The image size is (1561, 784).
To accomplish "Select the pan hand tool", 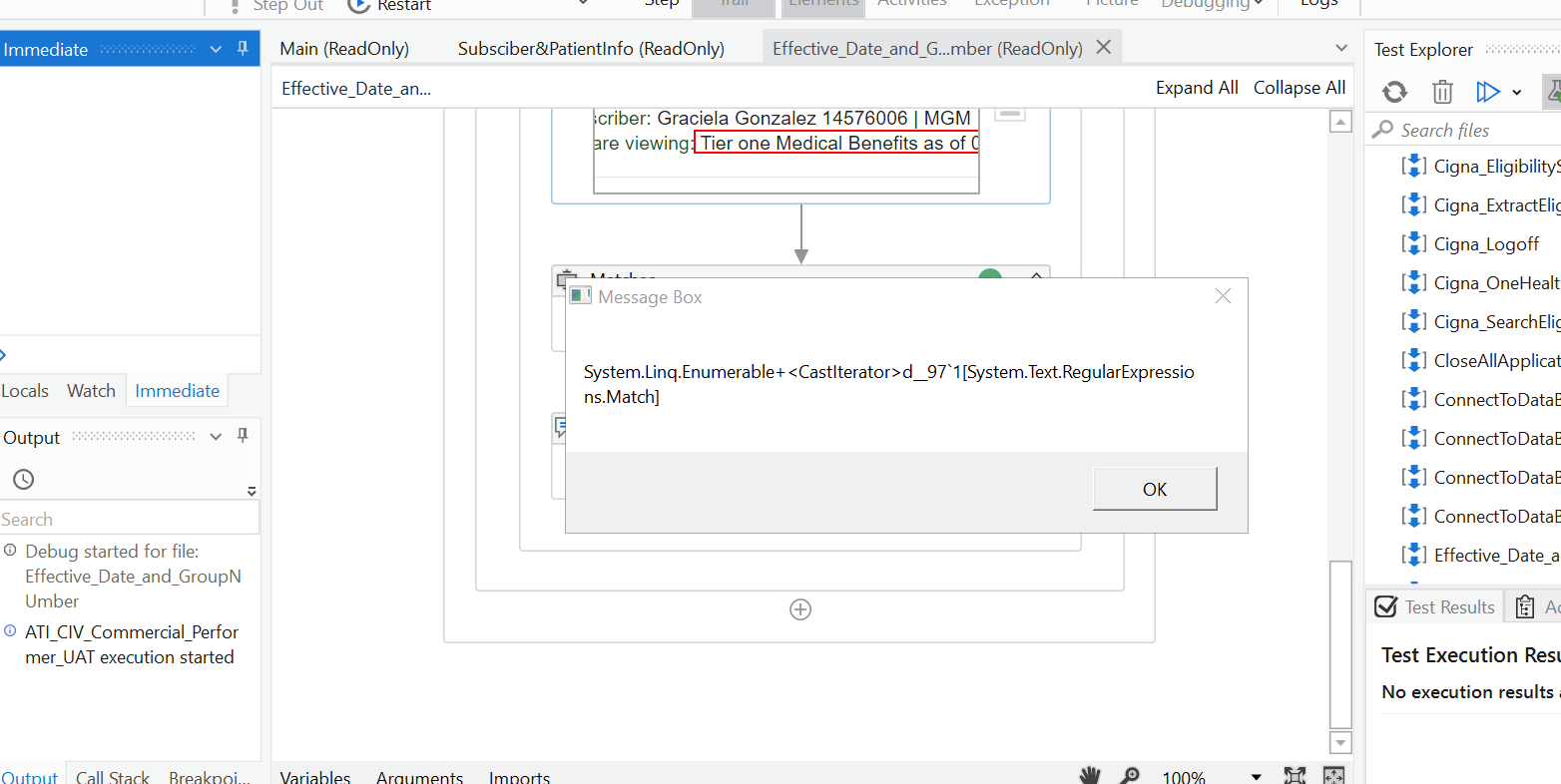I will click(1089, 775).
